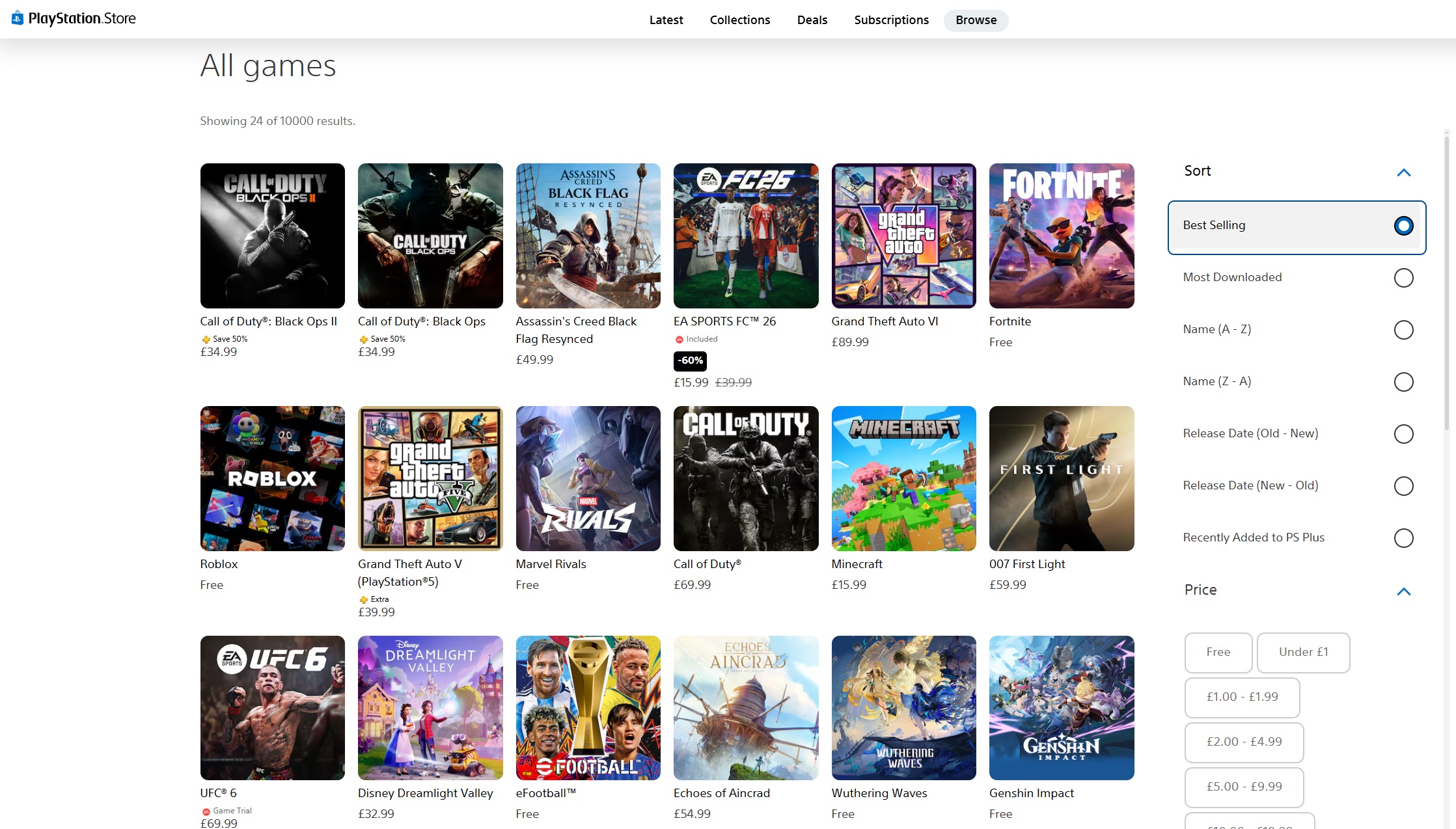Click the £15.99 price of EA SPORTS FC 26
1456x829 pixels.
(691, 383)
